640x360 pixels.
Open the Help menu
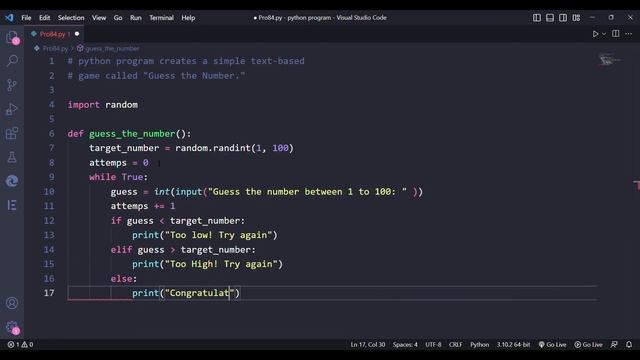pos(188,18)
